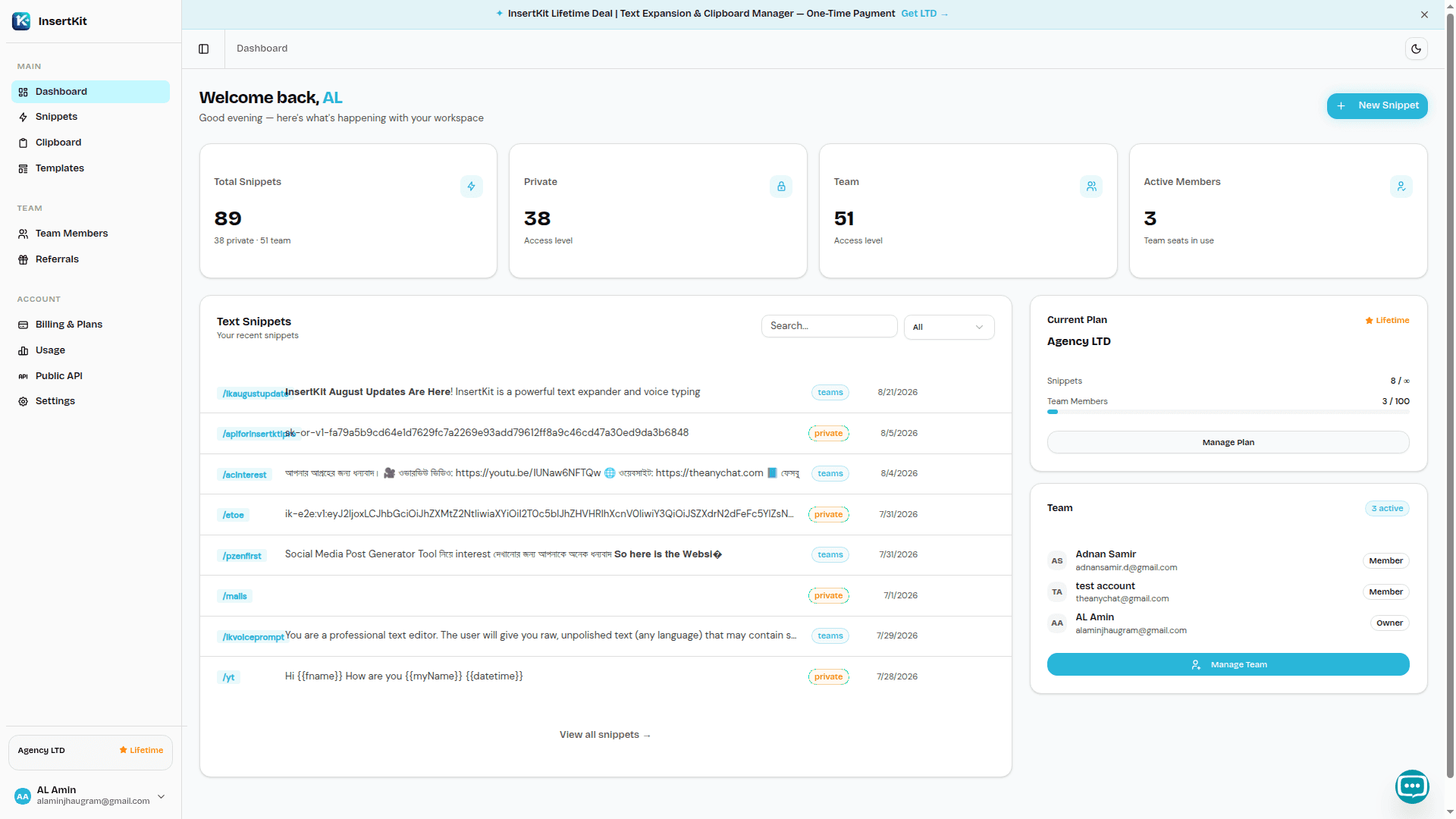Click the Total Snippets lightning icon

[x=471, y=187]
